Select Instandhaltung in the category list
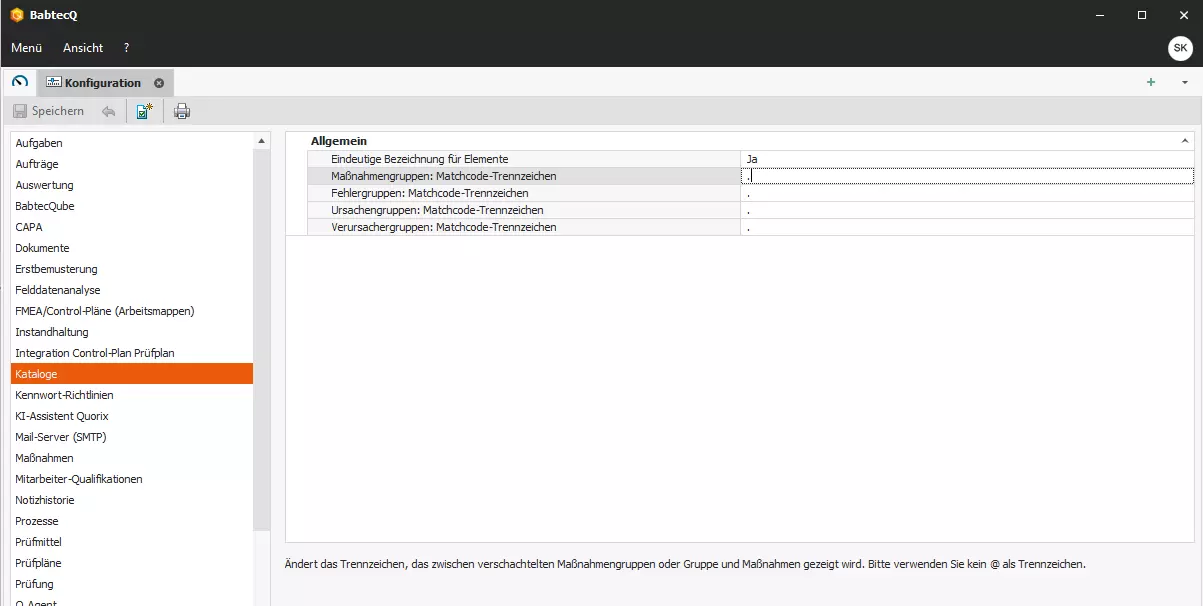 132,332
